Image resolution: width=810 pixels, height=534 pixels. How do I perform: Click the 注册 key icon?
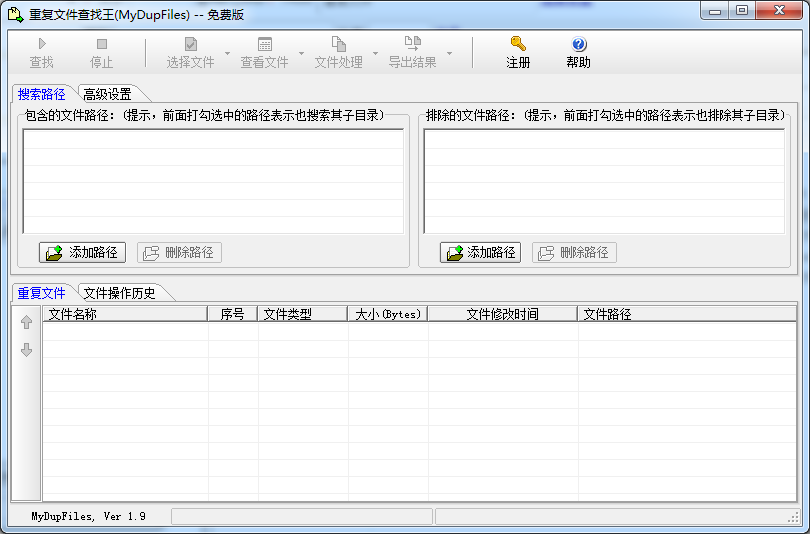(x=518, y=44)
